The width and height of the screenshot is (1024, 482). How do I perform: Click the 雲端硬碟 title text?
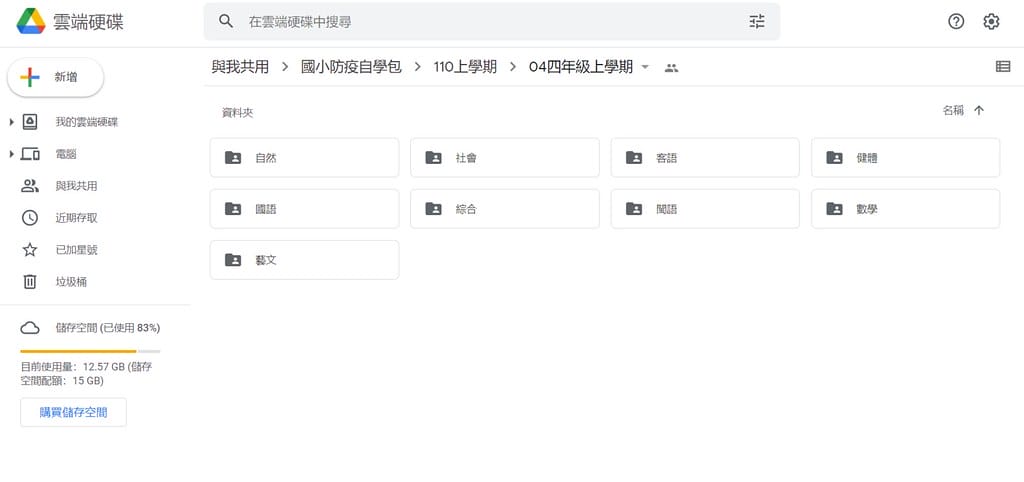[88, 22]
